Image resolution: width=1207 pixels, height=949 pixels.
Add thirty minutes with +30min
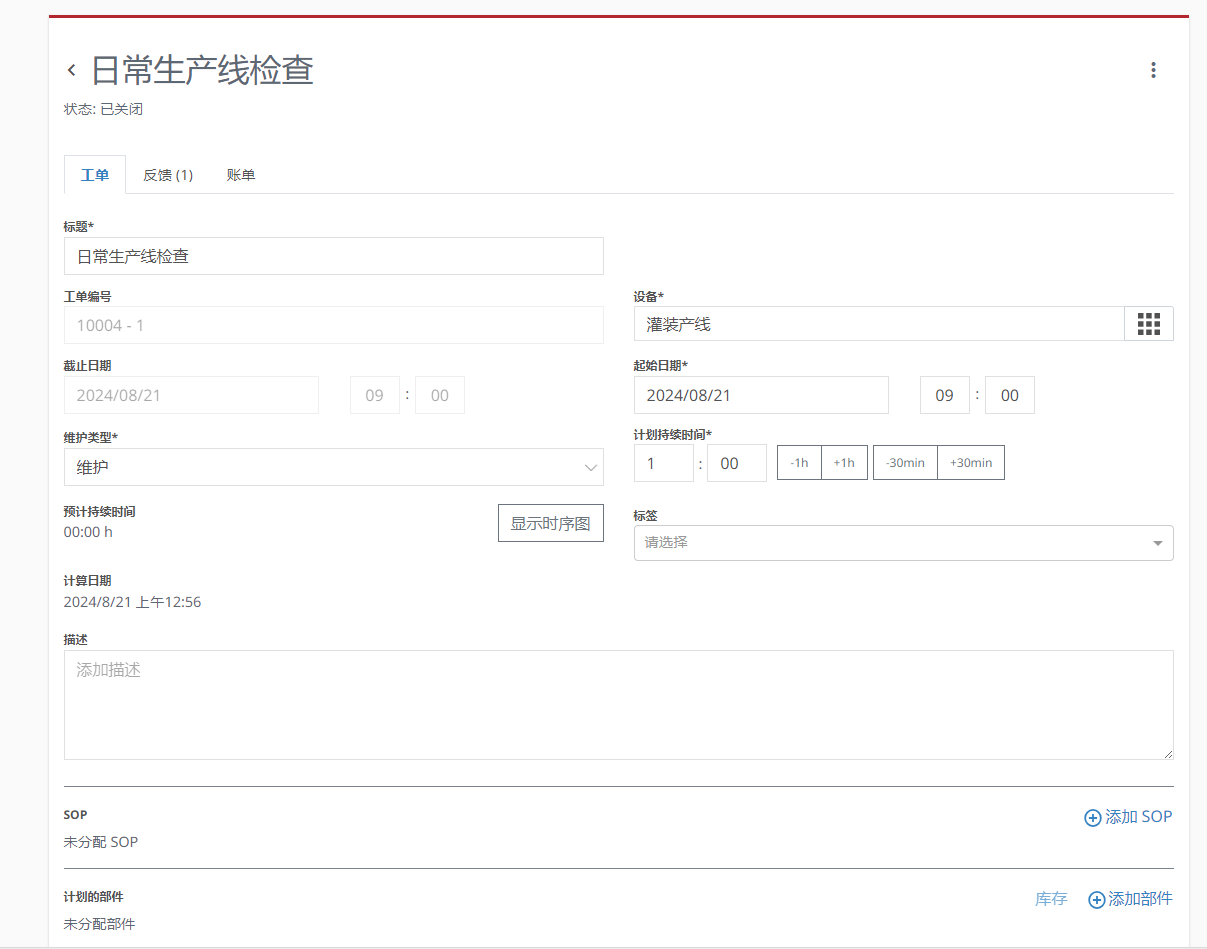click(969, 462)
